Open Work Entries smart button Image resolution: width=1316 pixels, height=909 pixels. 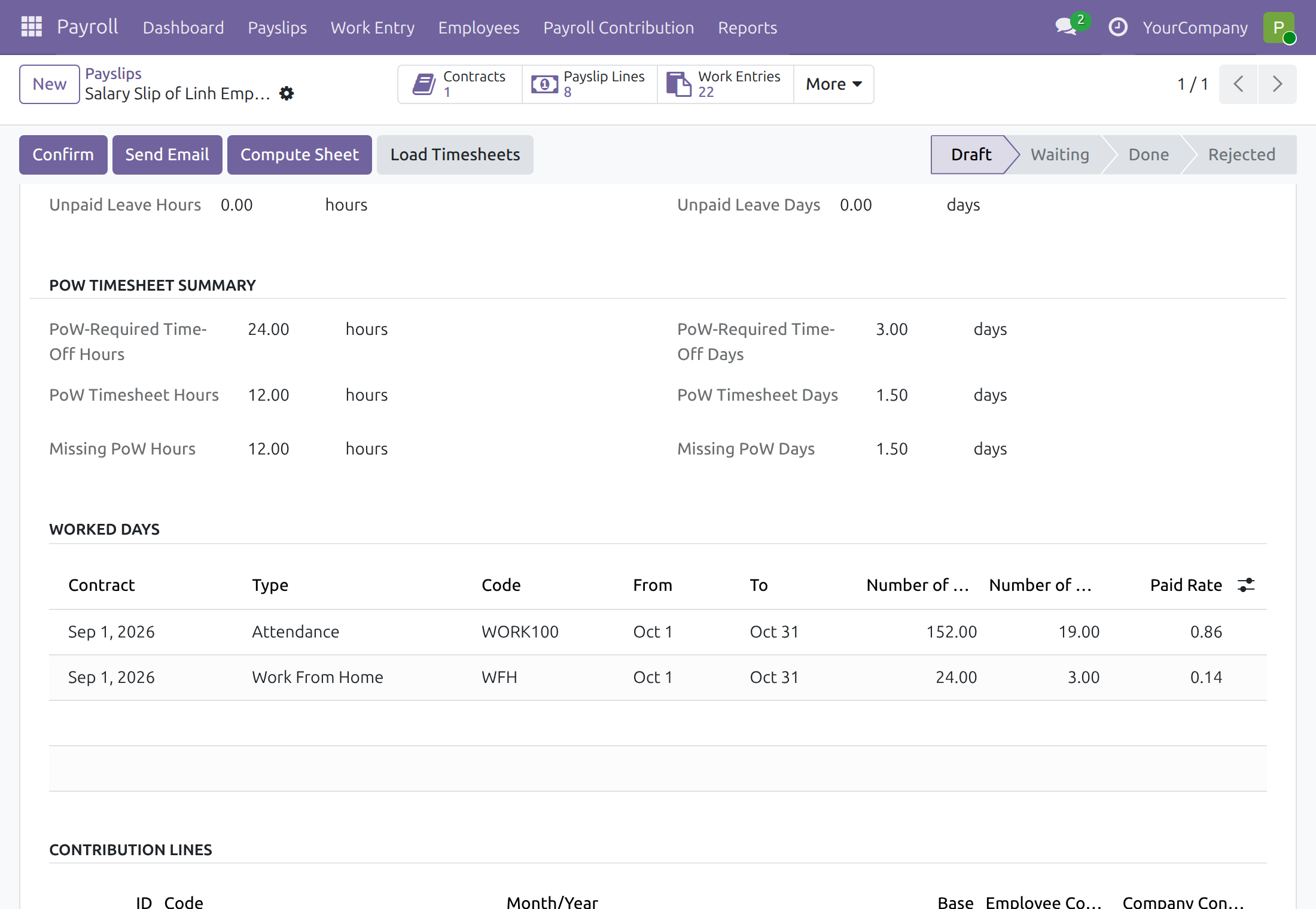click(726, 84)
